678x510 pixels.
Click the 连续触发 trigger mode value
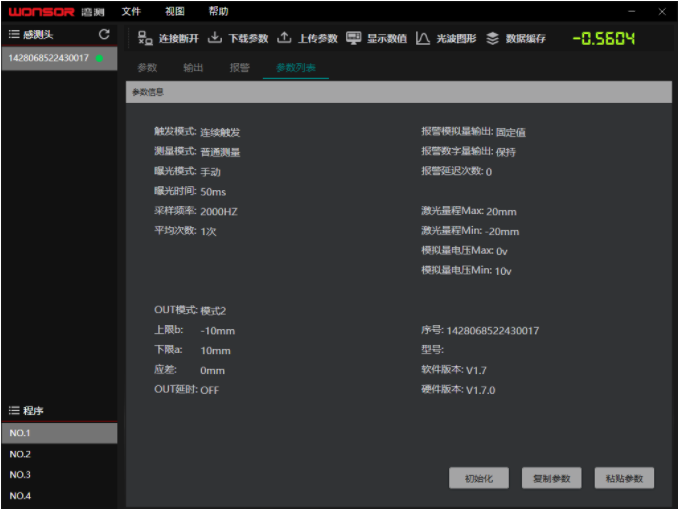click(220, 132)
